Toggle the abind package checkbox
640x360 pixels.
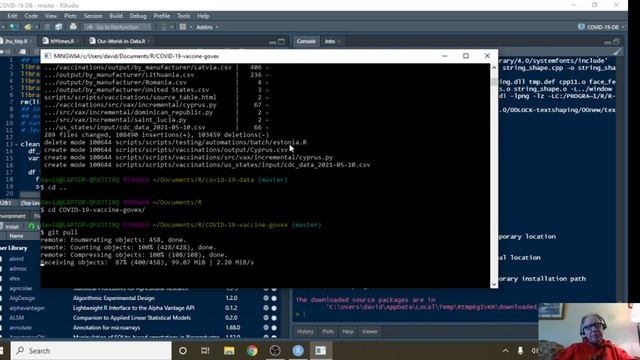(x=2, y=259)
